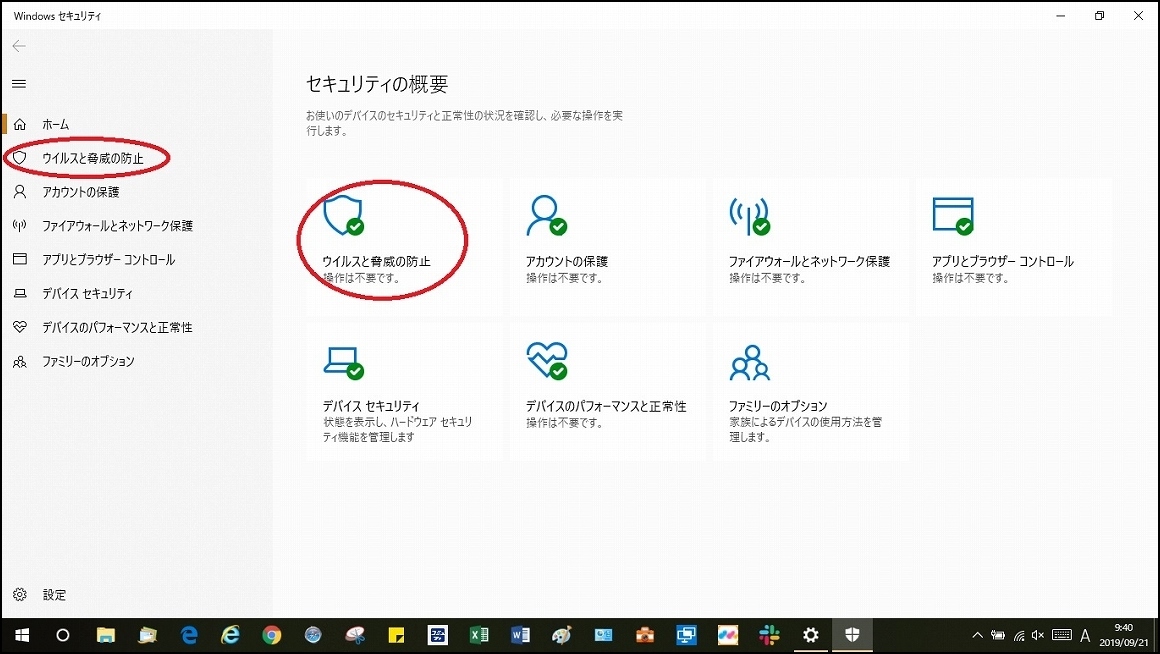Expand the hamburger navigation menu
Viewport: 1160px width, 654px height.
point(19,84)
